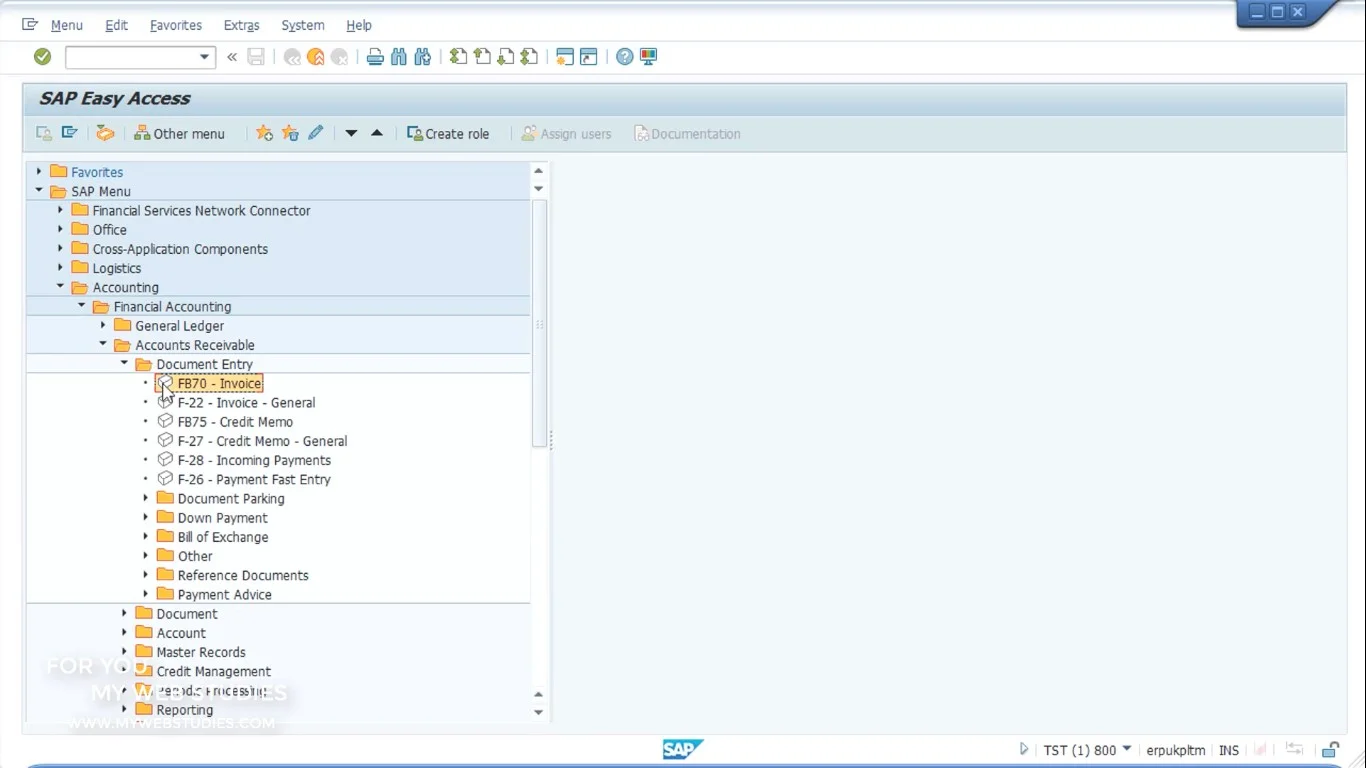Expand the General Ledger folder
Image resolution: width=1366 pixels, height=768 pixels.
[103, 325]
